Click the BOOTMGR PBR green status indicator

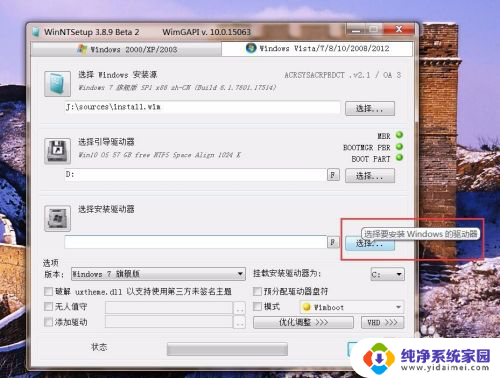pos(399,146)
